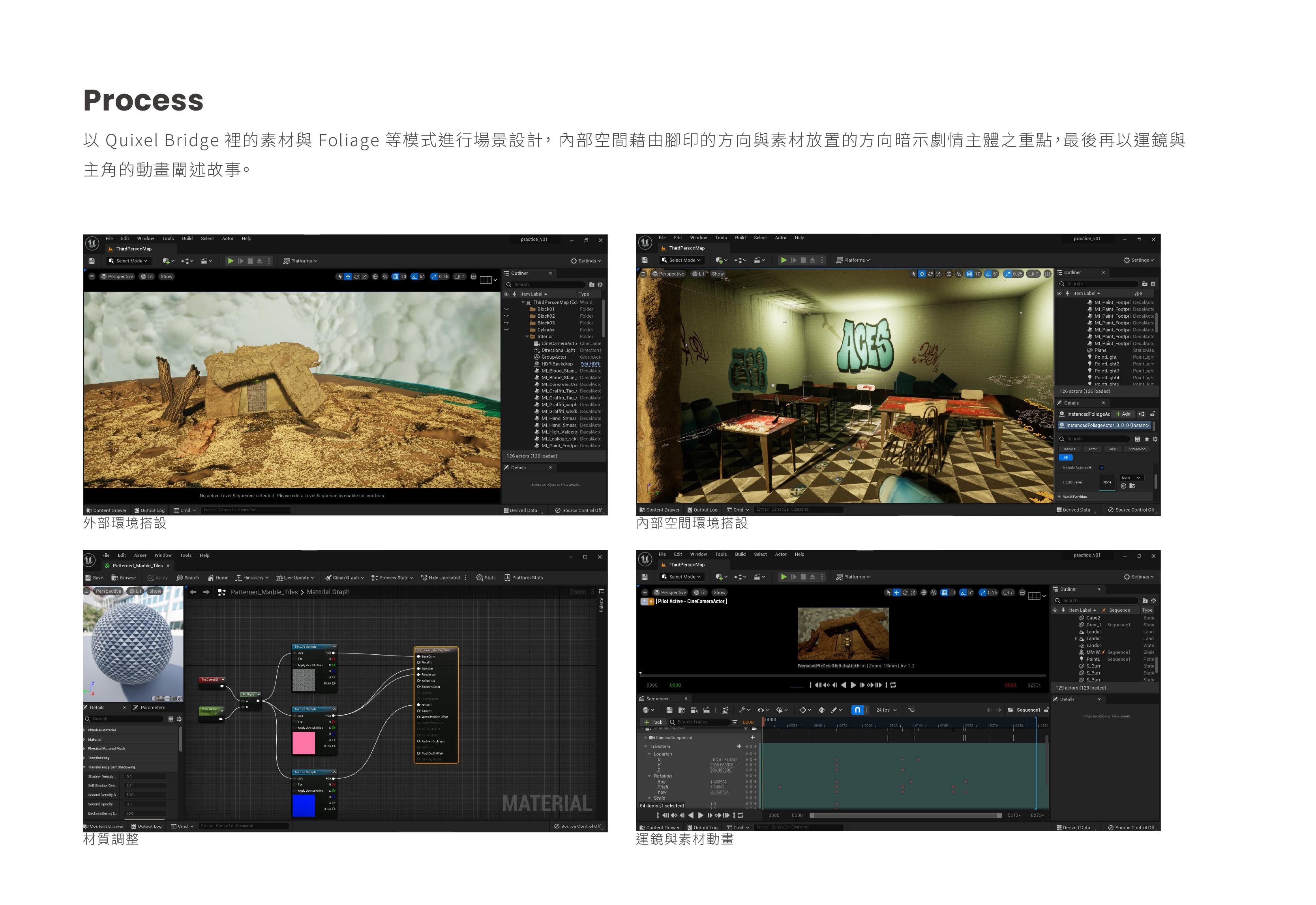Image resolution: width=1316 pixels, height=905 pixels.
Task: Click the pink texture sample preview
Action: [x=304, y=743]
